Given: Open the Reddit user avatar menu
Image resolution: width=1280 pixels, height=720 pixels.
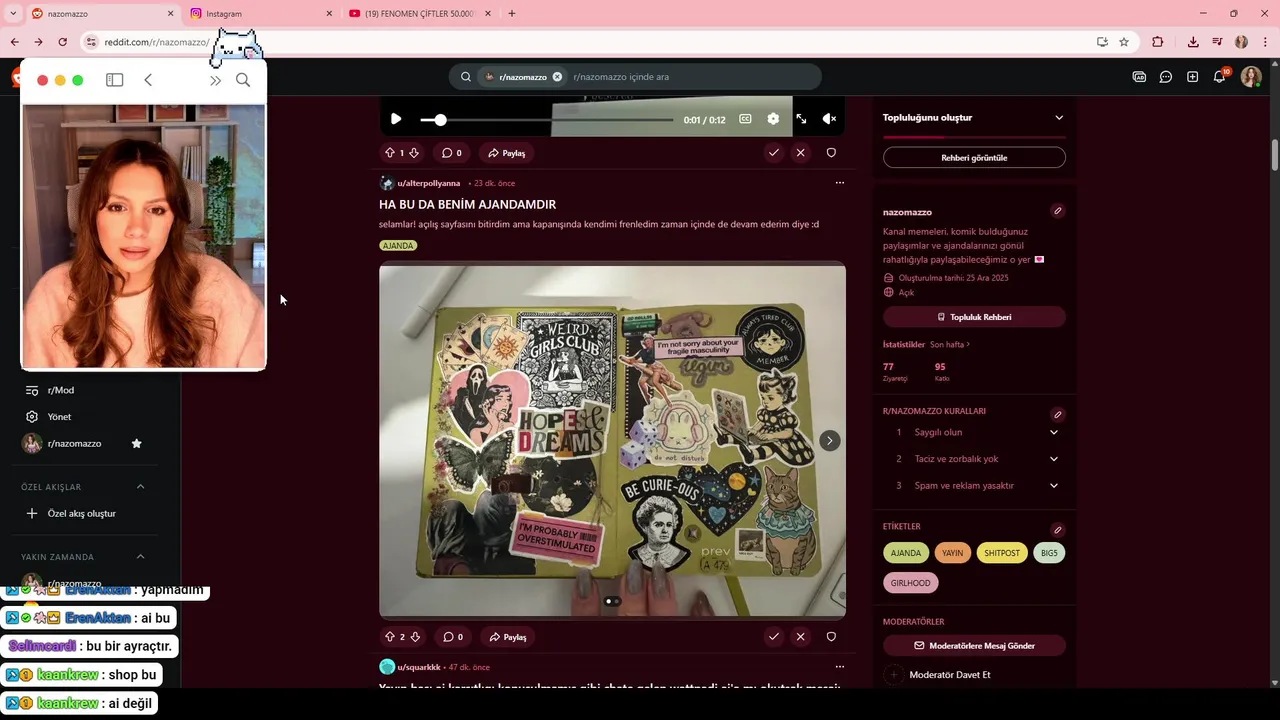Looking at the screenshot, I should 1251,77.
